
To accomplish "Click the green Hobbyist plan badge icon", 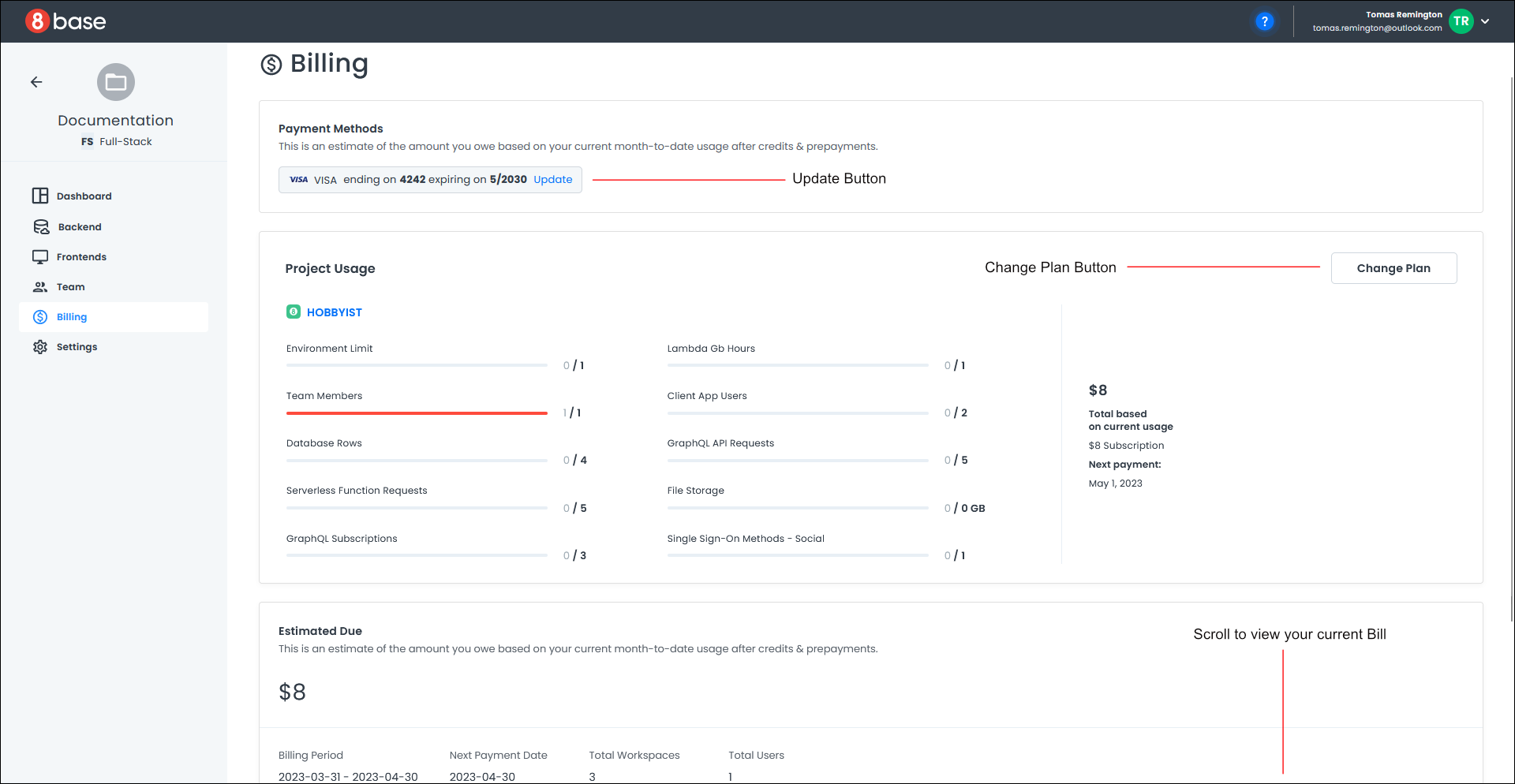I will 294,312.
